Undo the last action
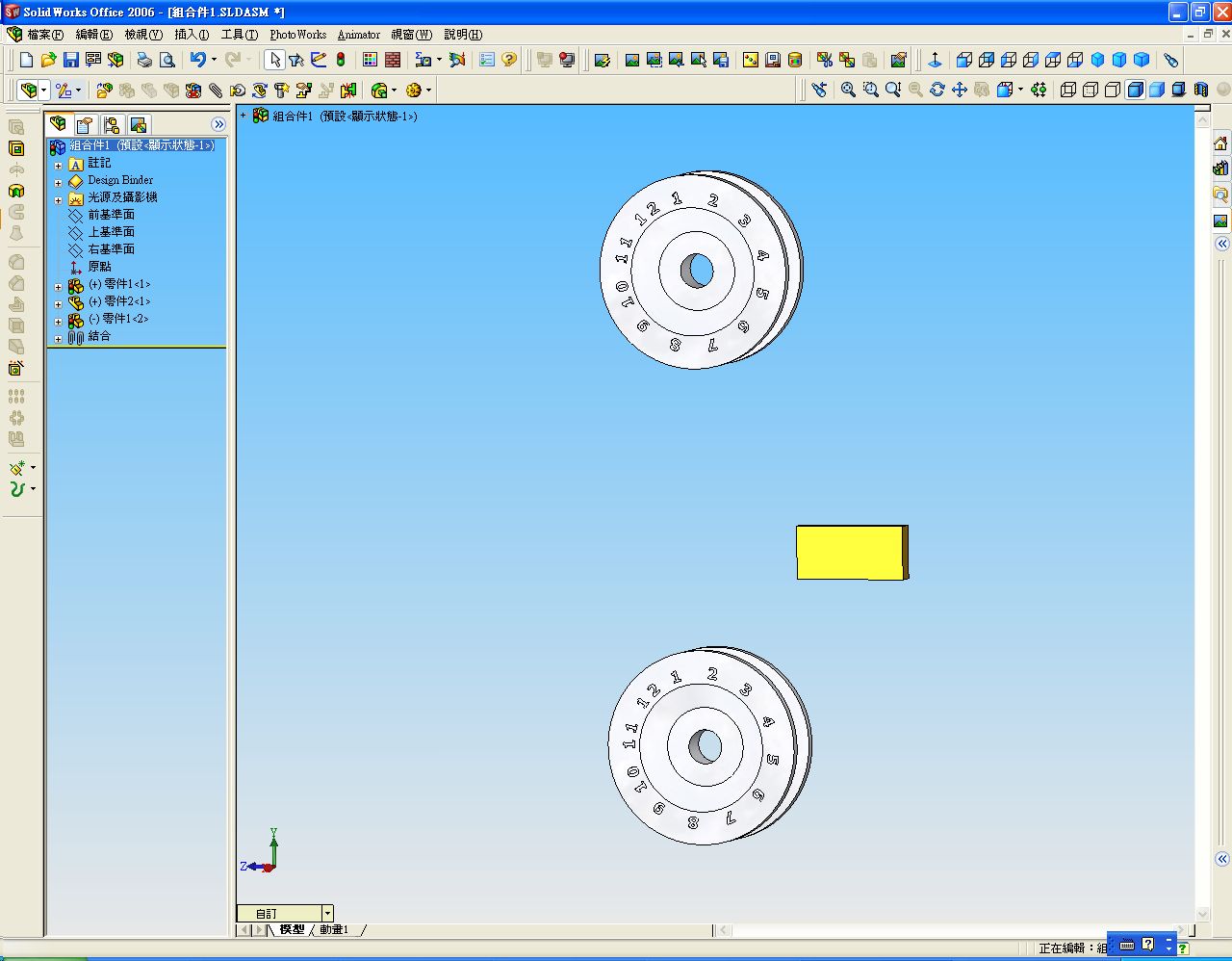1232x961 pixels. point(197,60)
